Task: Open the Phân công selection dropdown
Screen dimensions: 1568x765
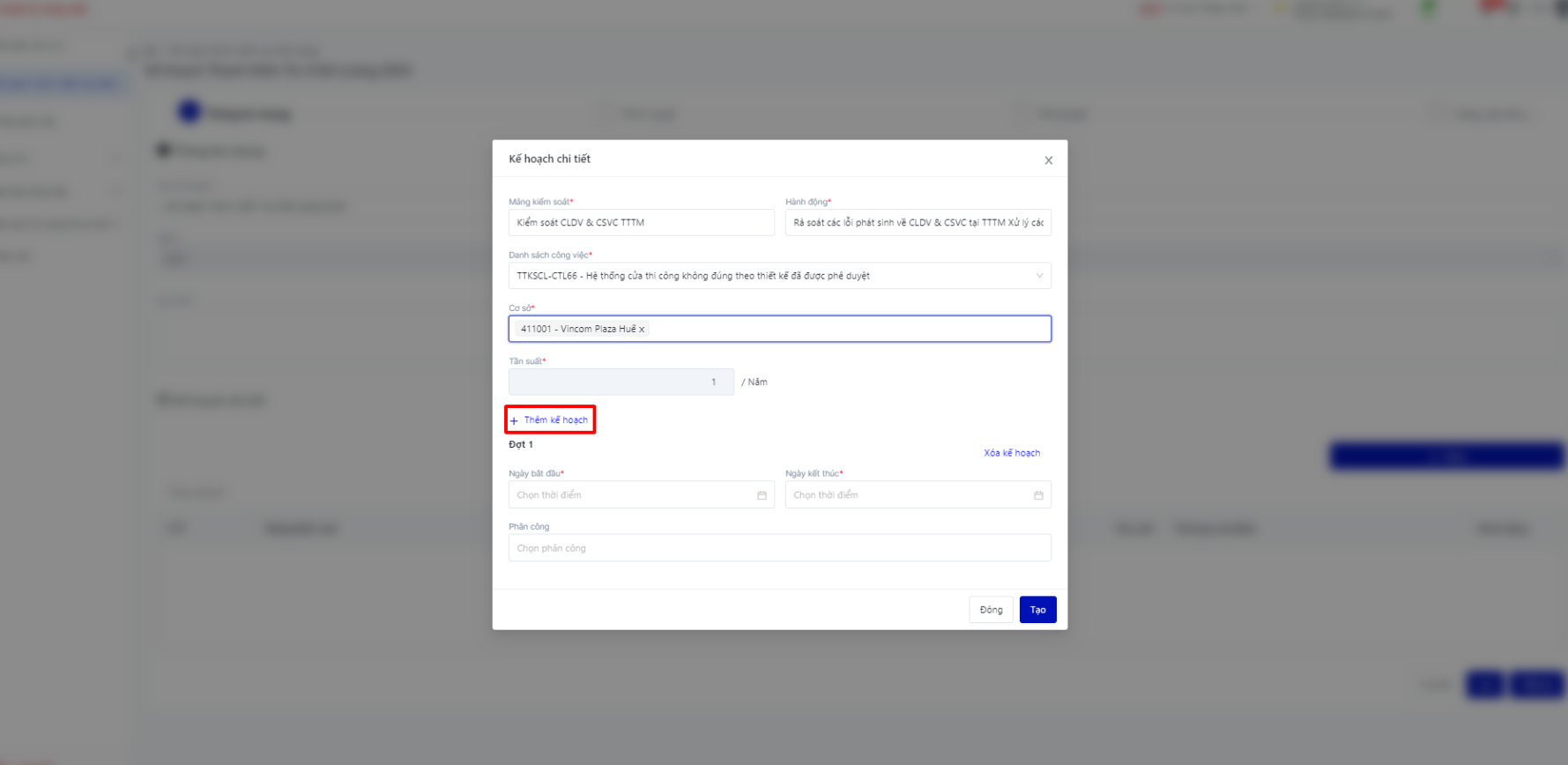Action: coord(779,548)
